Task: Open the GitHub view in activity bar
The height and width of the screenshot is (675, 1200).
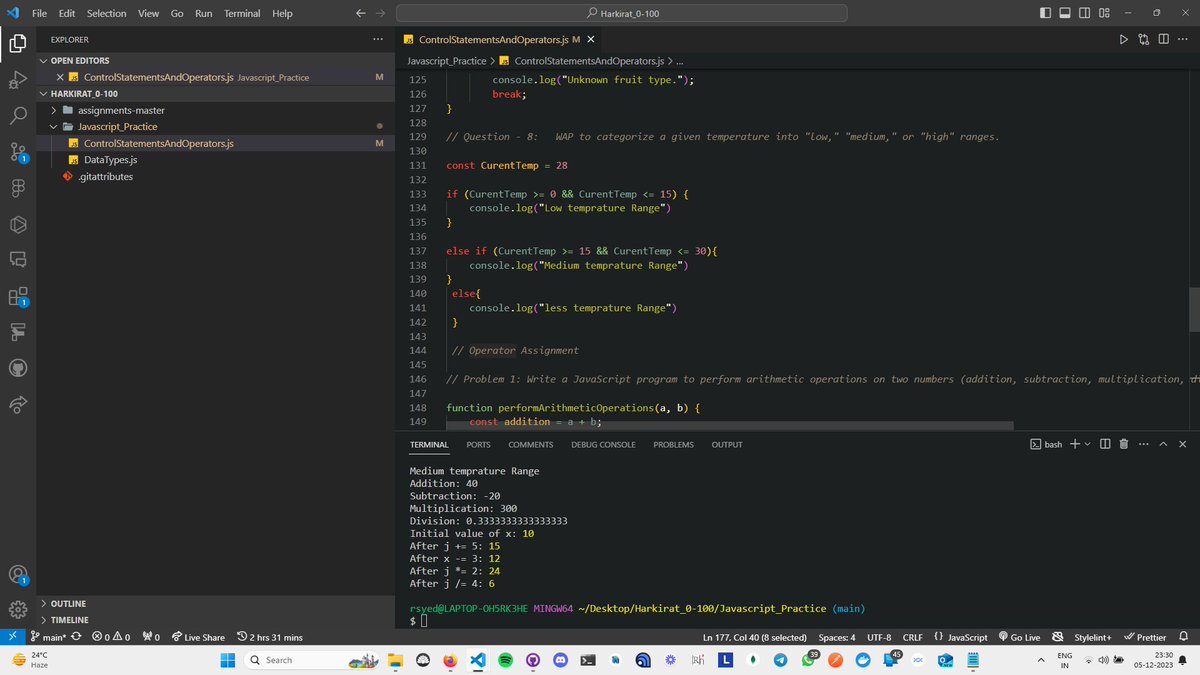Action: point(18,368)
